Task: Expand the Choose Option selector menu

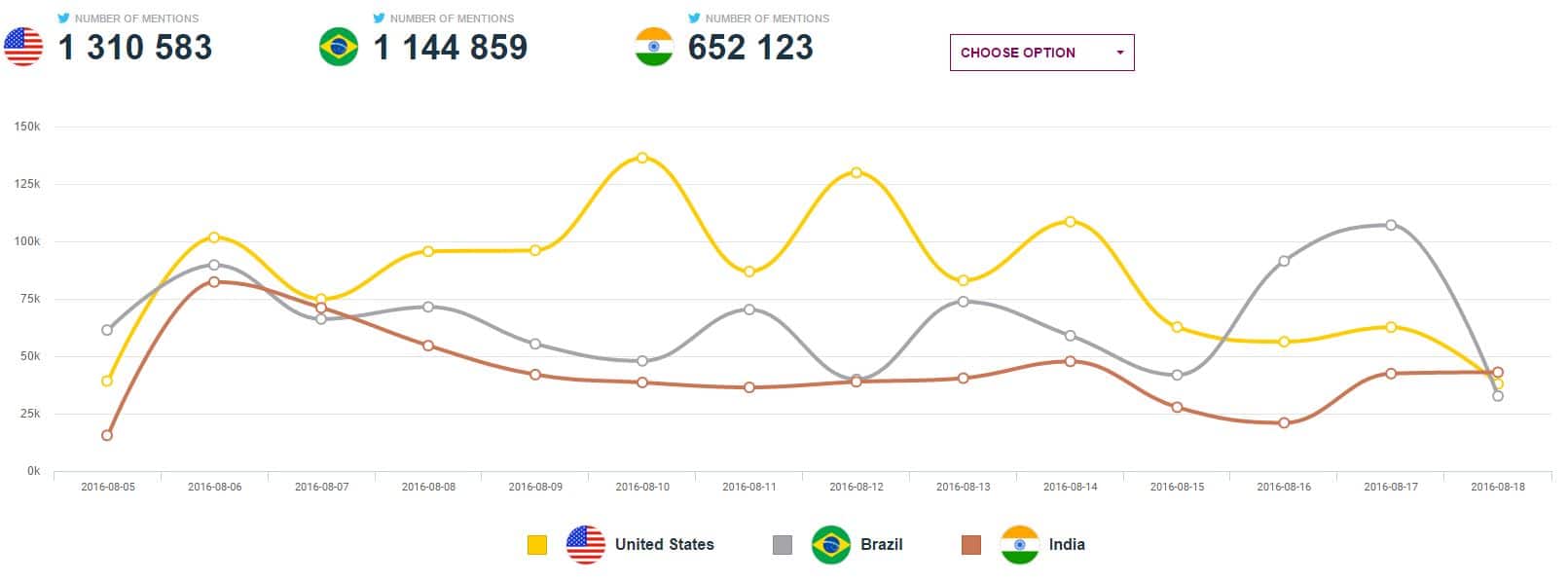Action: pyautogui.click(x=1041, y=53)
